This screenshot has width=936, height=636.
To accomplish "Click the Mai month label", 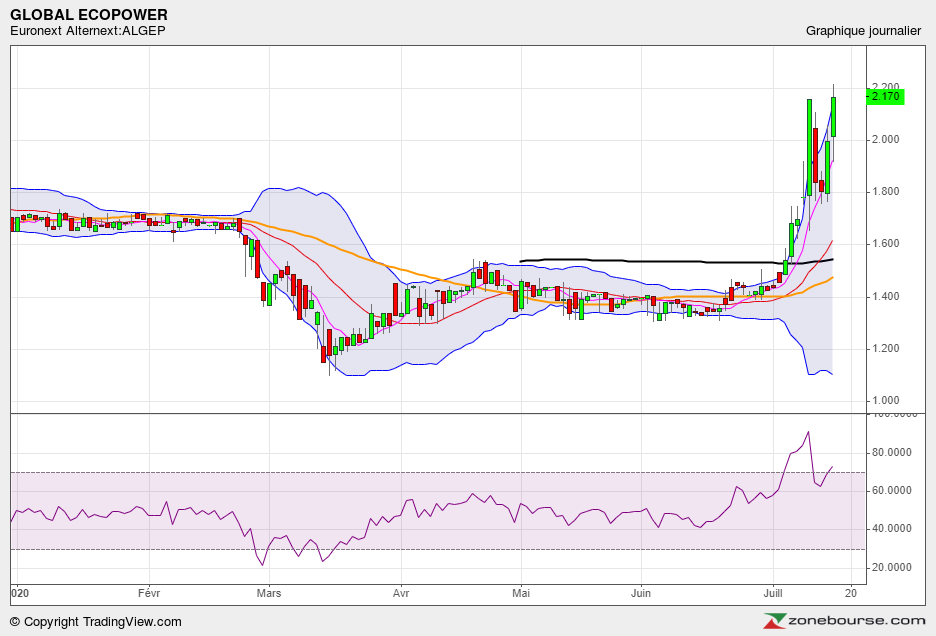I will pyautogui.click(x=521, y=593).
